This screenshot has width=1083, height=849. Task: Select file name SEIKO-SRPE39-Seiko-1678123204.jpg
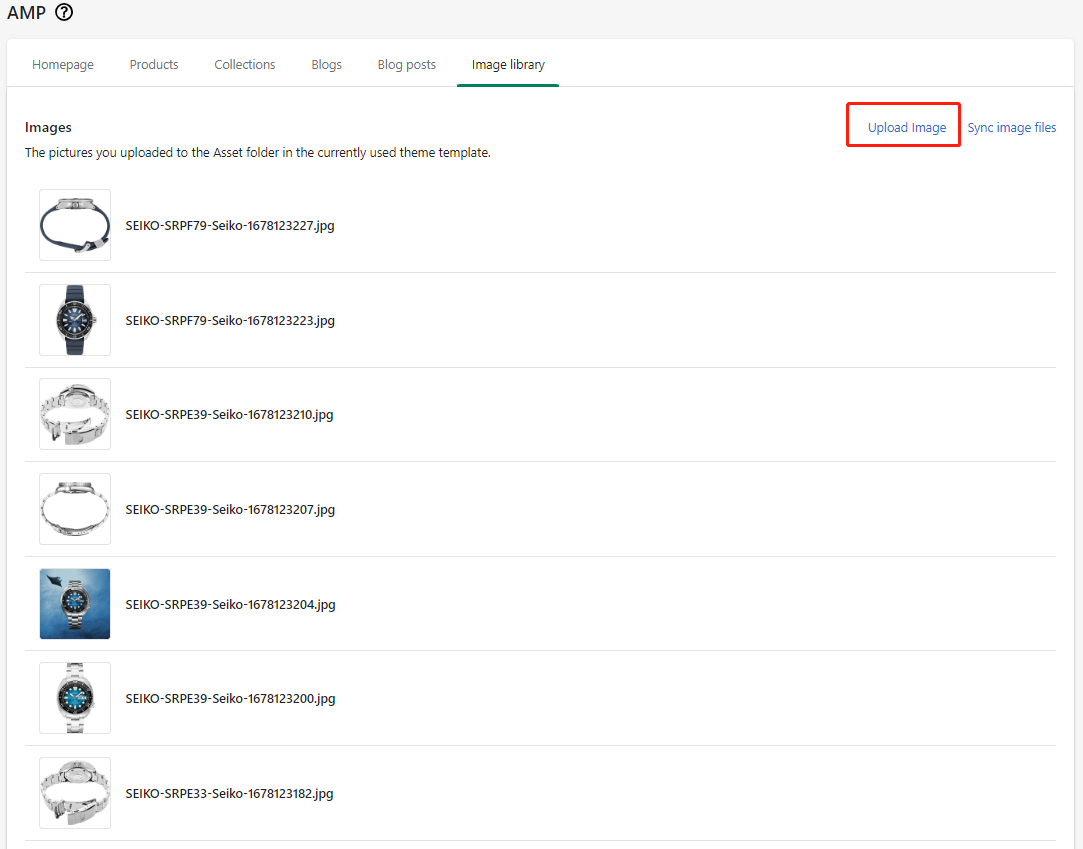point(230,604)
